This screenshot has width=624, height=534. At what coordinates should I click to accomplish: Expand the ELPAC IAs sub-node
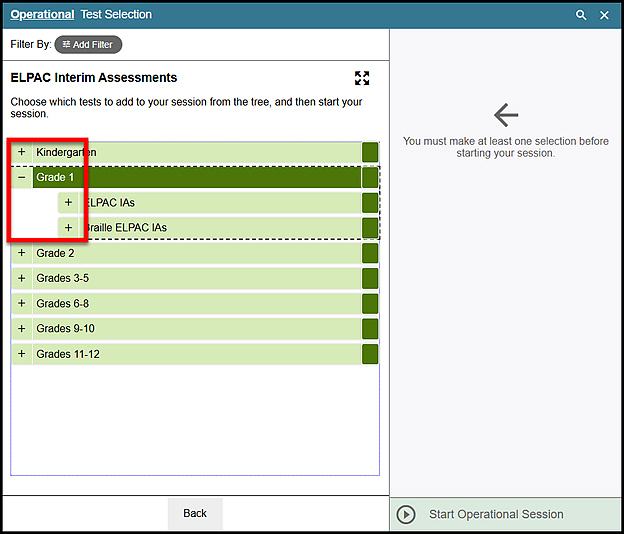[68, 203]
